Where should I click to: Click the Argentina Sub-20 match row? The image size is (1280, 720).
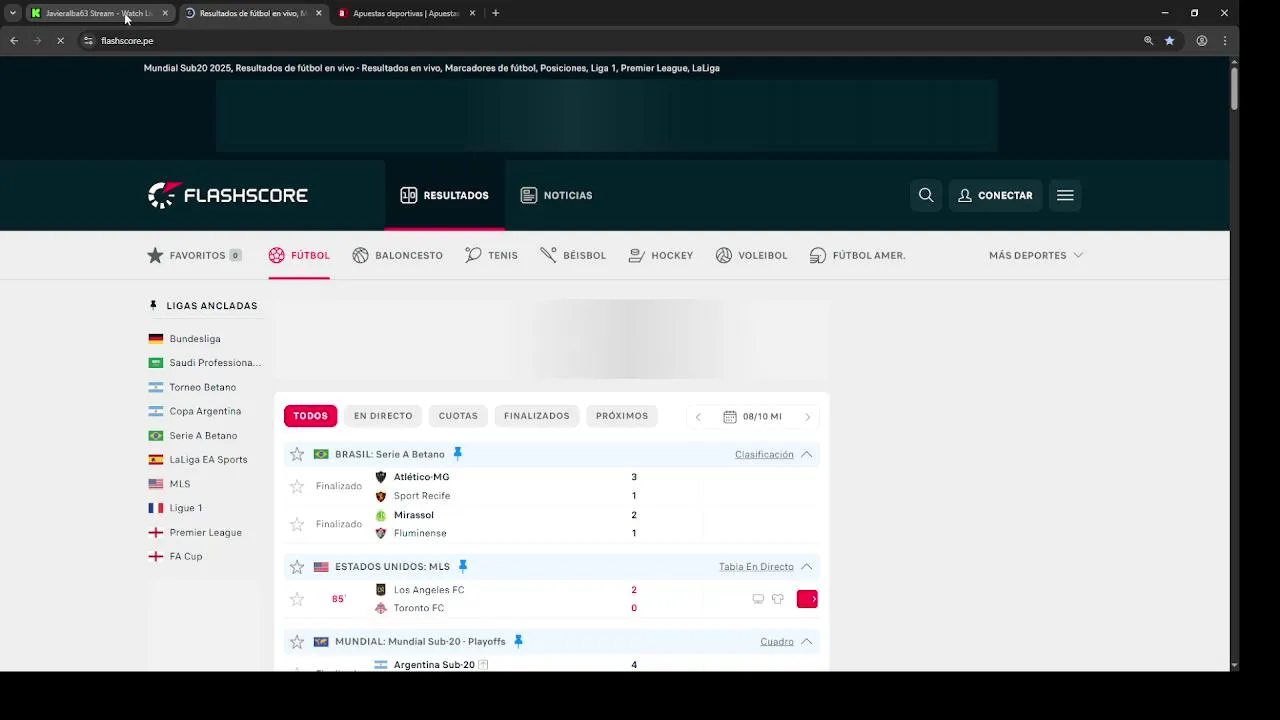pos(552,665)
